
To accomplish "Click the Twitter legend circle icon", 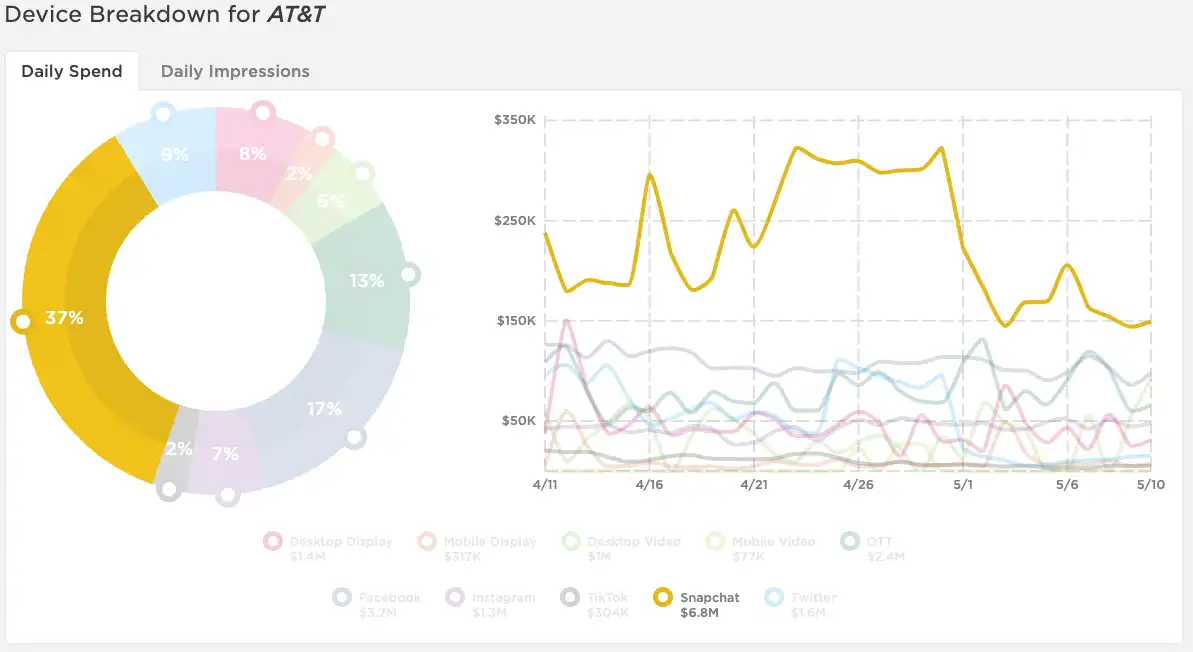I will (774, 597).
